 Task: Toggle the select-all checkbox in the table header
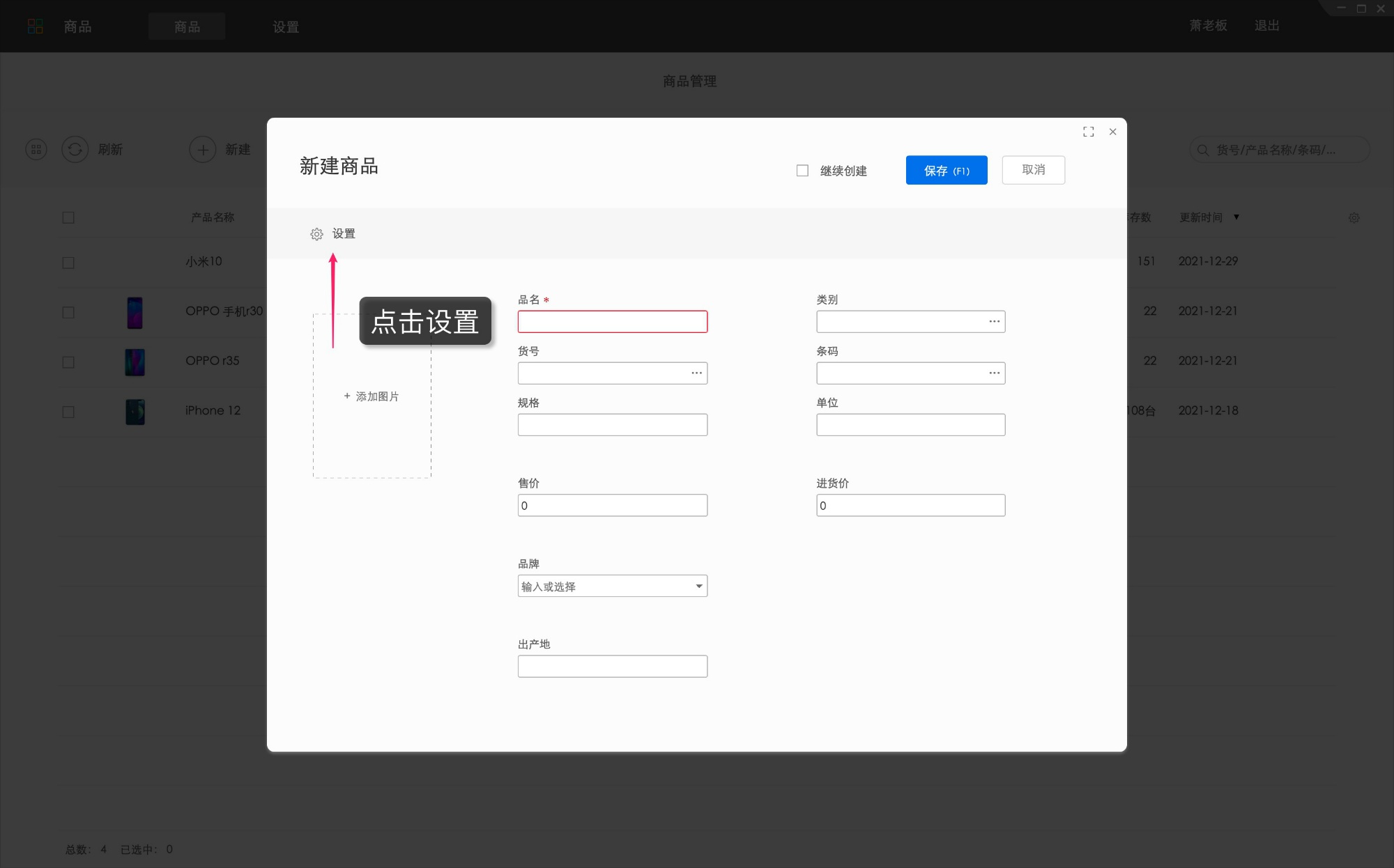[68, 218]
